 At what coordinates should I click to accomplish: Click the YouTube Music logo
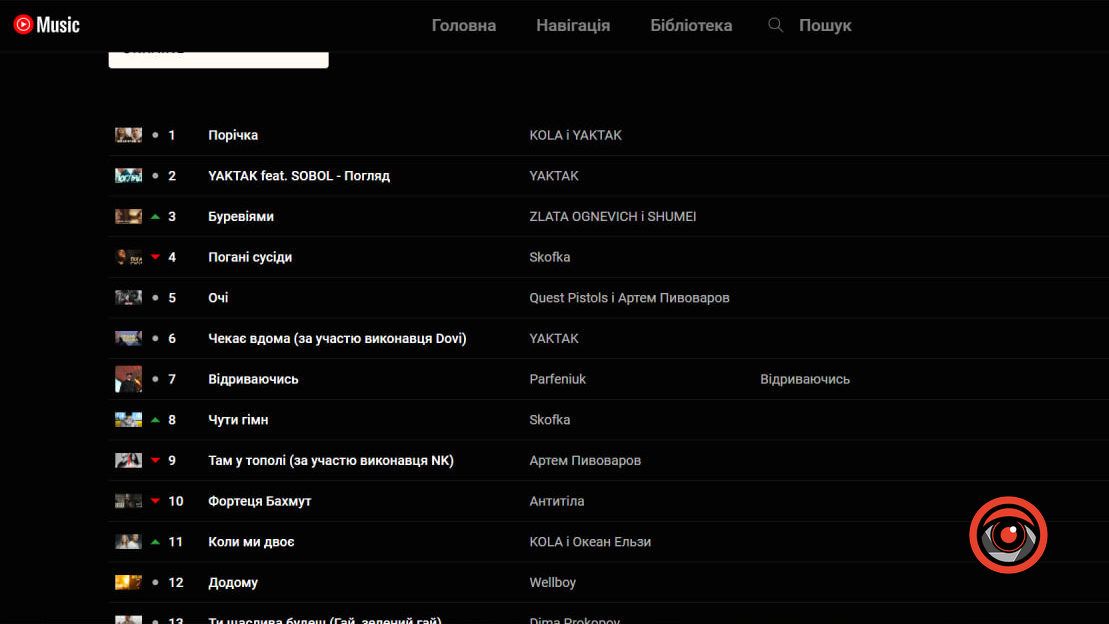click(x=47, y=25)
